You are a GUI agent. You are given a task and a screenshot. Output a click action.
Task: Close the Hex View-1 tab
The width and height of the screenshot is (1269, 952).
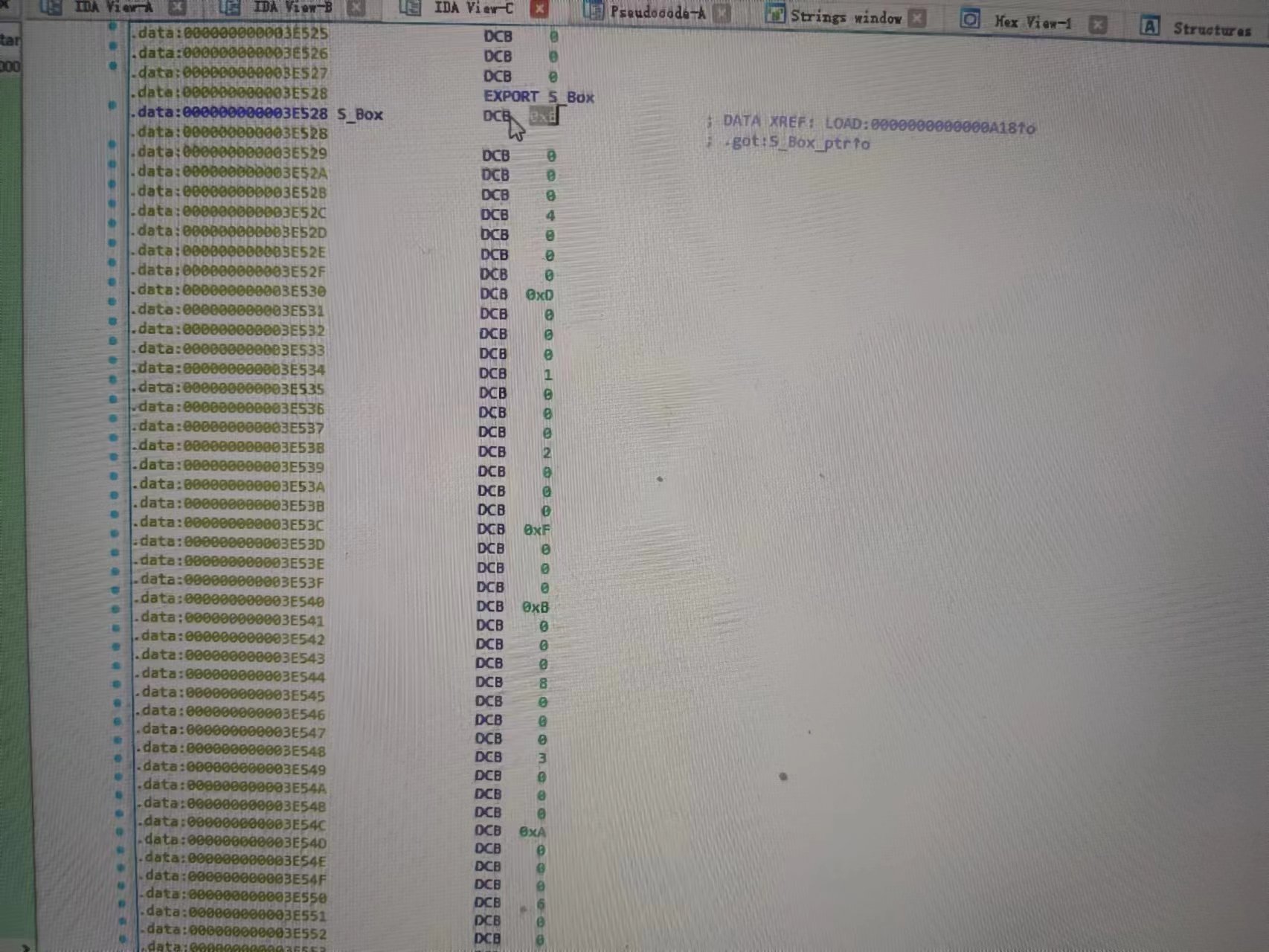click(x=1097, y=25)
